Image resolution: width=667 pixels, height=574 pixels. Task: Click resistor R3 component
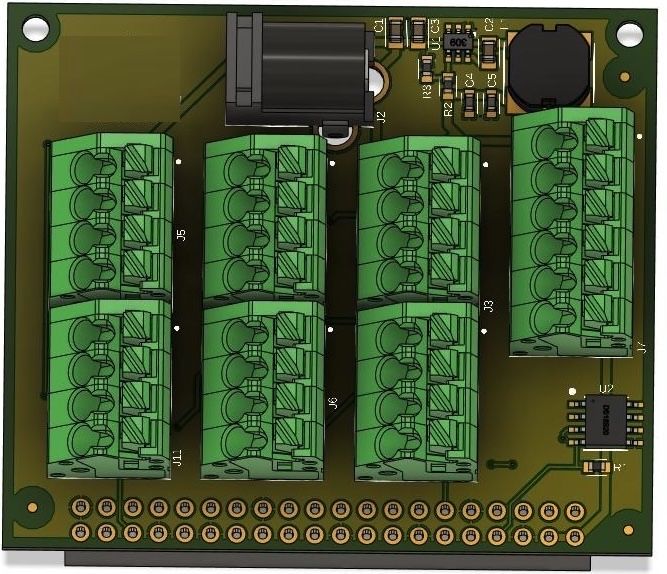point(427,69)
